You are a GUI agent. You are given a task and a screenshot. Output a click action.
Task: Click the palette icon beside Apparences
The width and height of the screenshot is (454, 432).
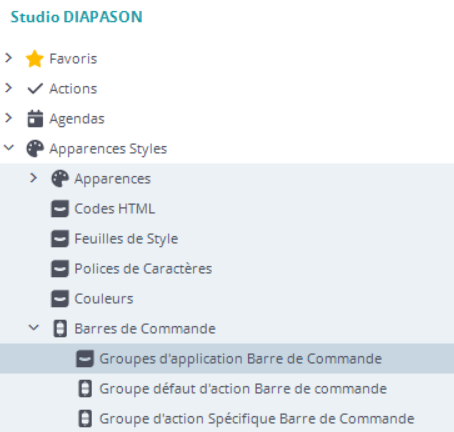click(x=60, y=179)
